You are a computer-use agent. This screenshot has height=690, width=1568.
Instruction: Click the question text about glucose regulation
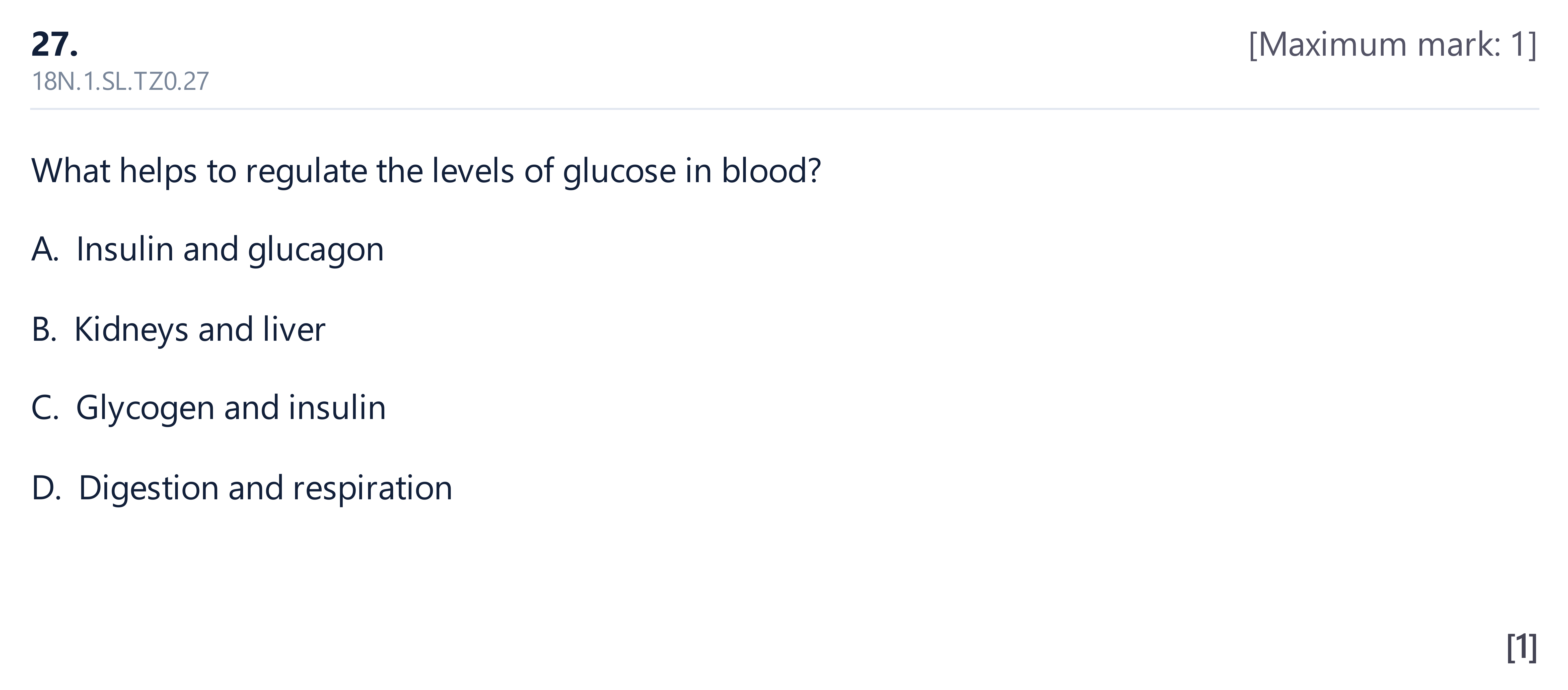pos(426,171)
